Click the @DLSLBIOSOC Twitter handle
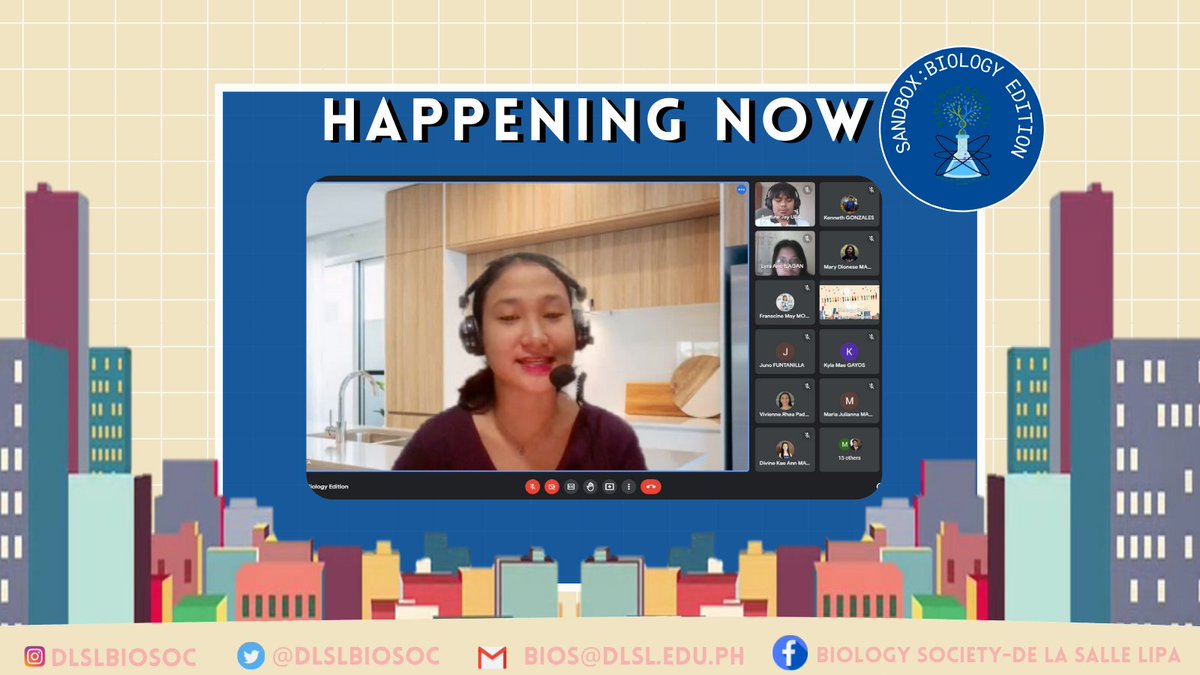This screenshot has height=675, width=1200. [354, 657]
